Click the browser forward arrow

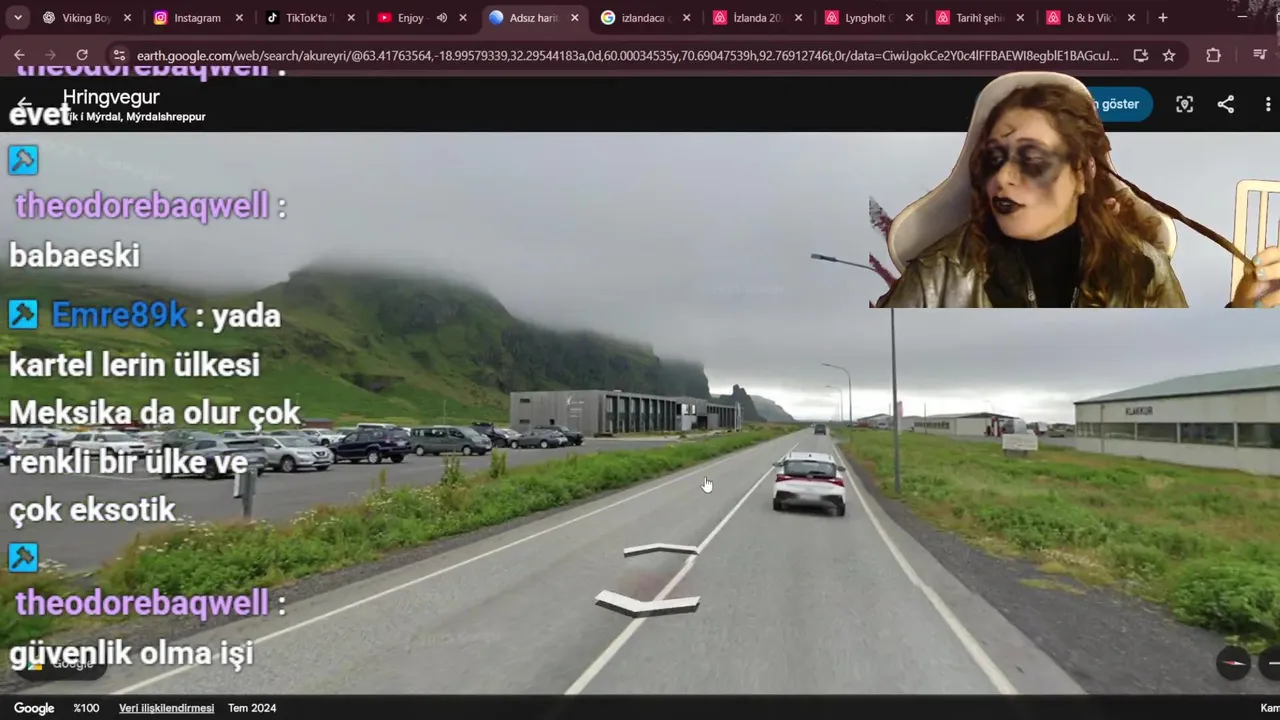[x=50, y=56]
